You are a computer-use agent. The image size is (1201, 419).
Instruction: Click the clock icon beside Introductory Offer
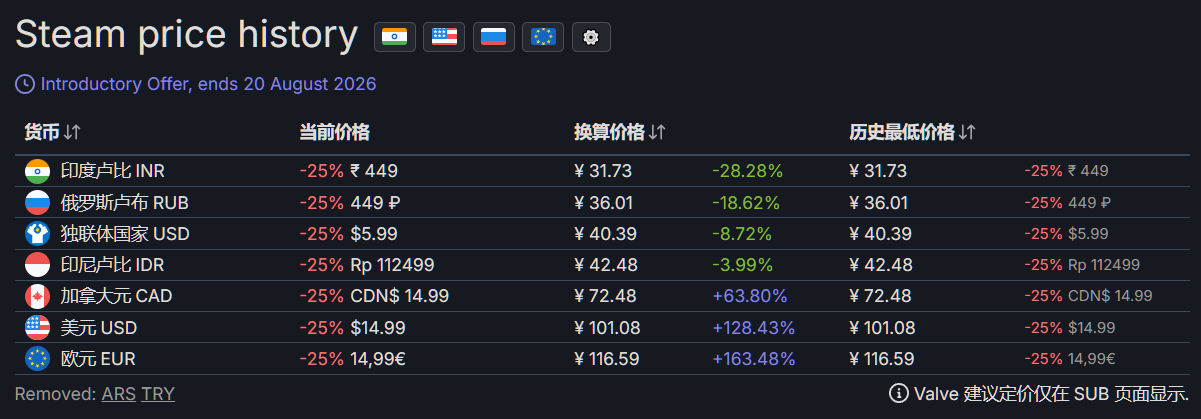pyautogui.click(x=25, y=84)
